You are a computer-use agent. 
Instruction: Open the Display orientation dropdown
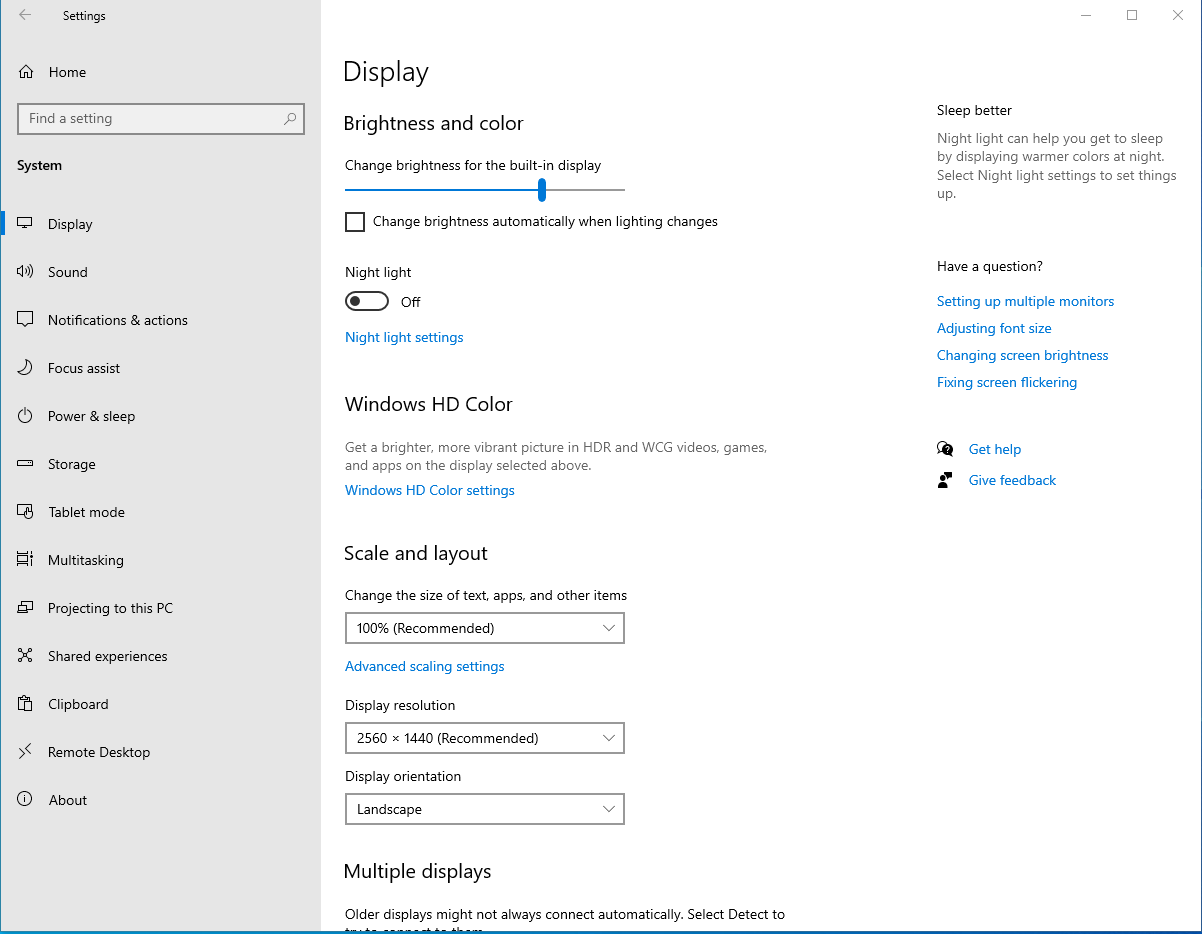(485, 809)
